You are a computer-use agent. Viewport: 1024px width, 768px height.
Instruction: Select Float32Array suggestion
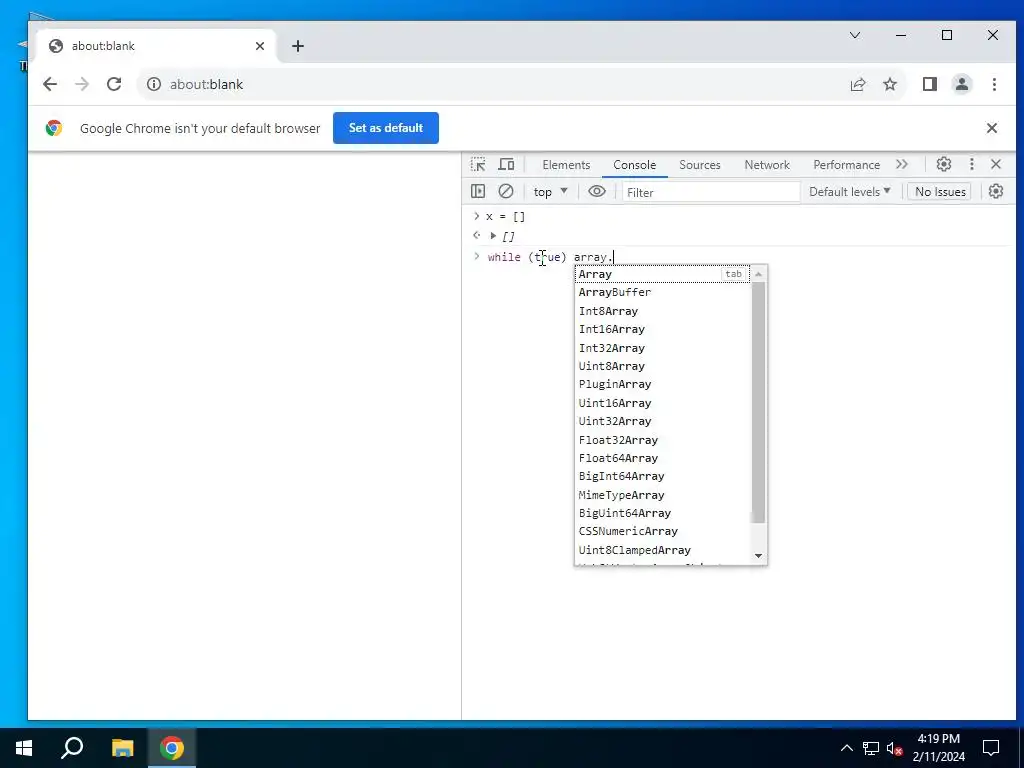point(662,440)
